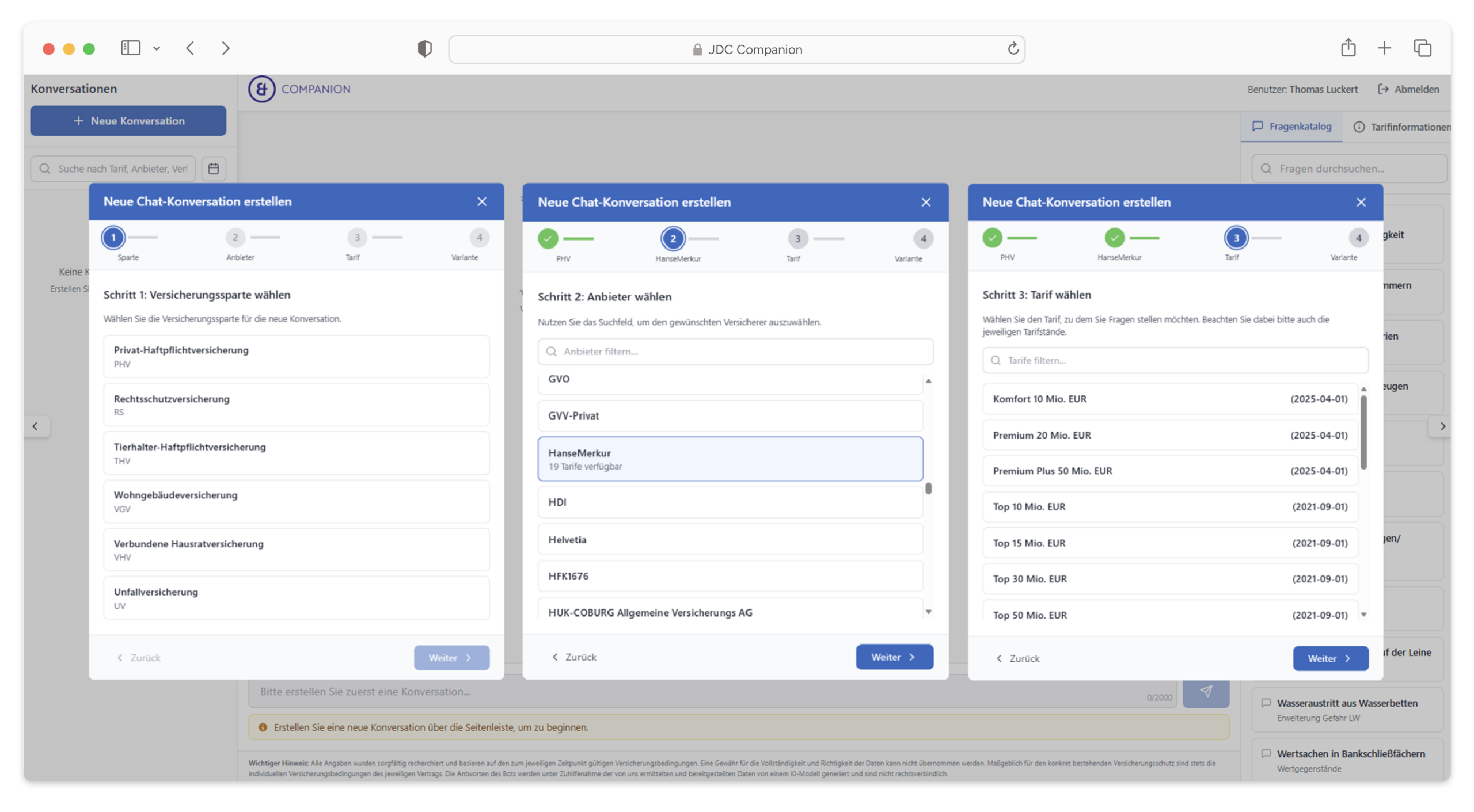
Task: Click Weiter in the Tarif wählen dialog
Action: click(1330, 658)
